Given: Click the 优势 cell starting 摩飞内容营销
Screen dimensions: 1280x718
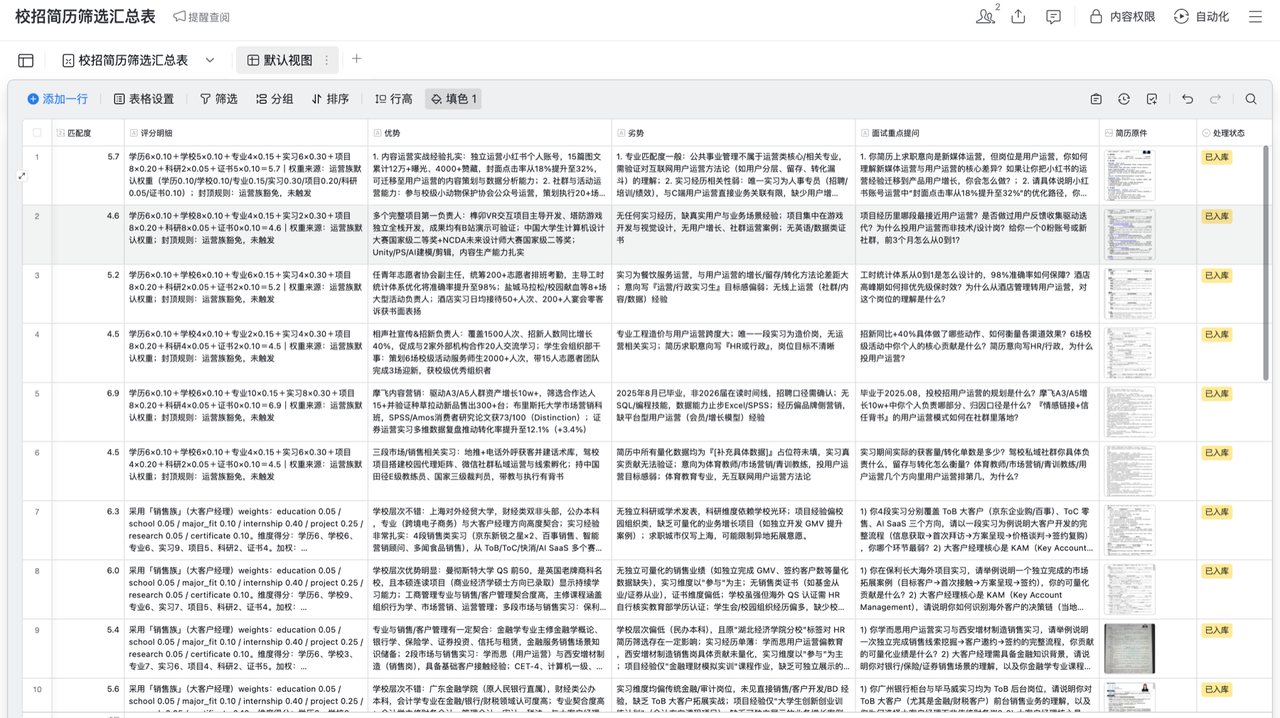Looking at the screenshot, I should [490, 411].
